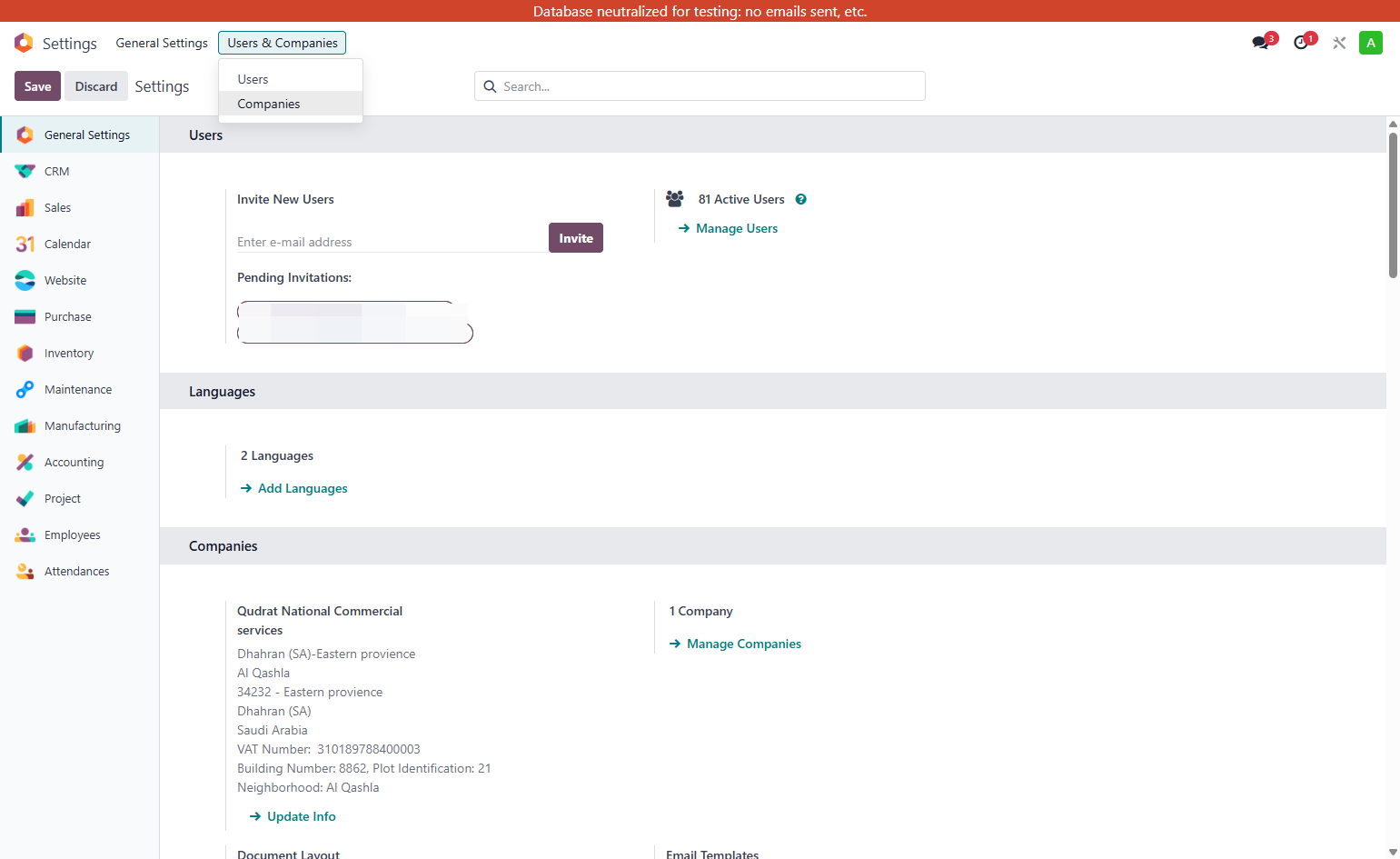Click the VAT Number 310189788400003 value

(x=369, y=749)
